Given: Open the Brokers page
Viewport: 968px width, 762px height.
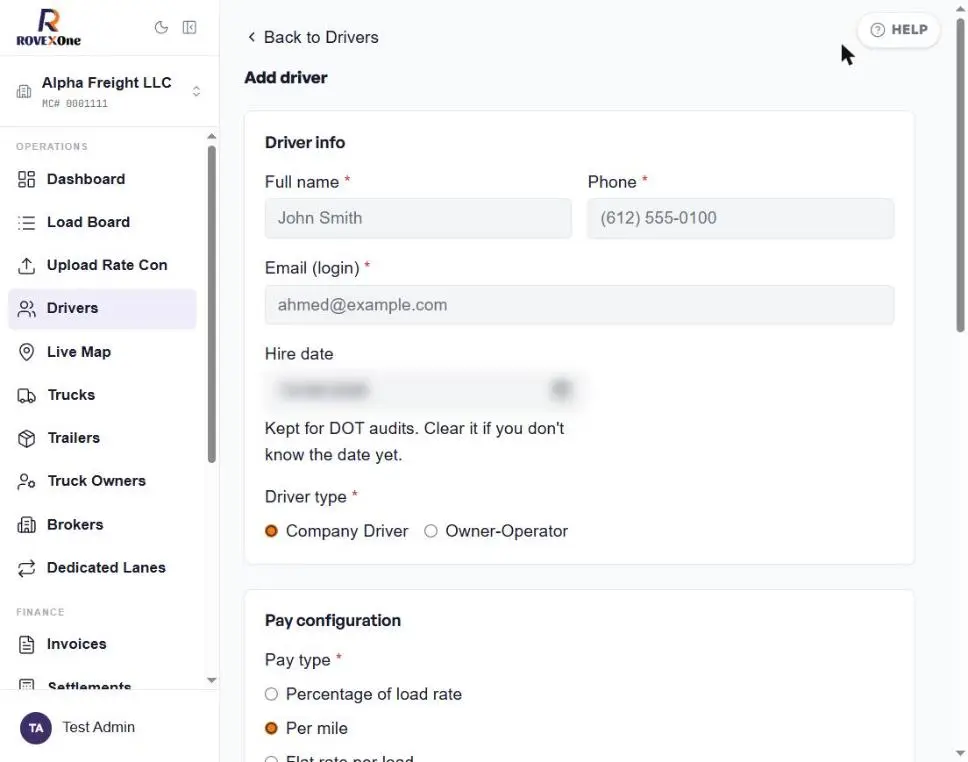Looking at the screenshot, I should [102, 525].
